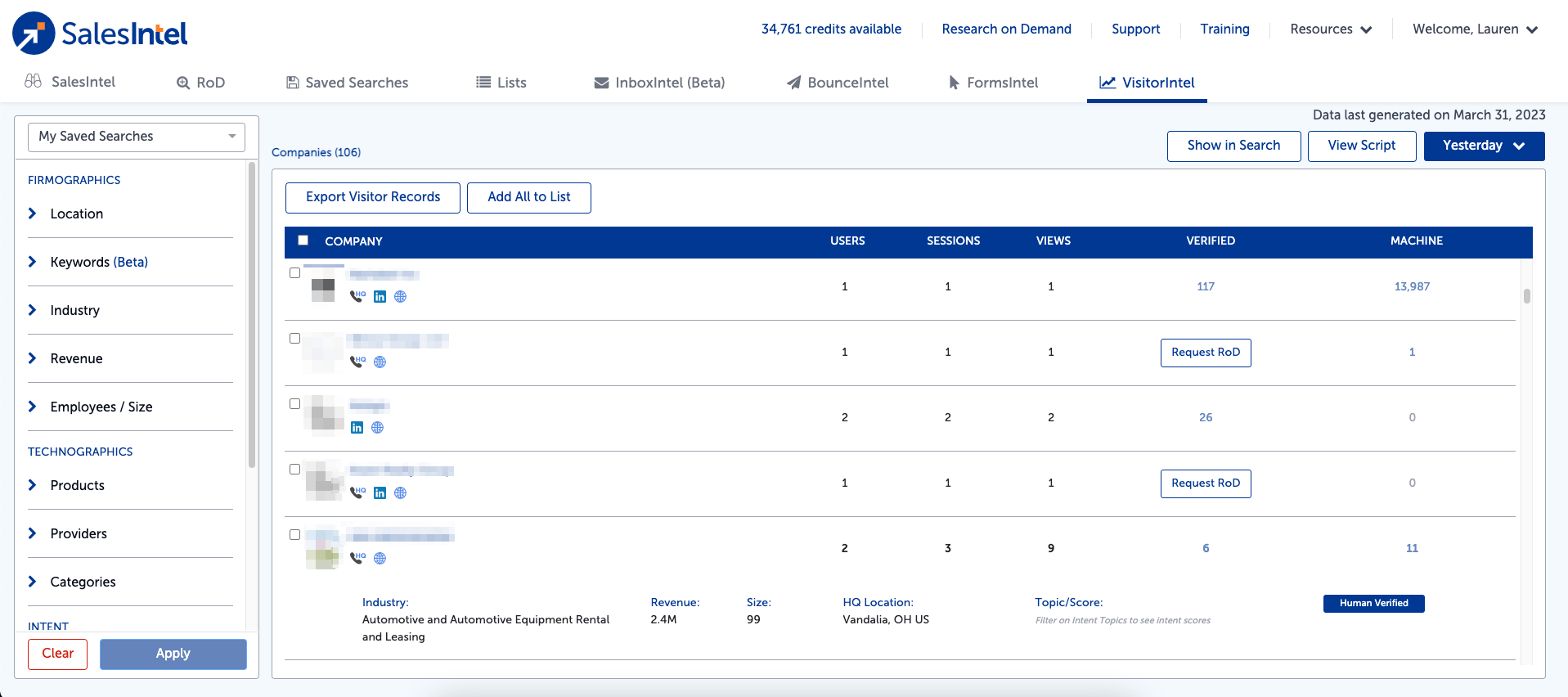Open the Welcome, Lauren account menu

tap(1475, 29)
